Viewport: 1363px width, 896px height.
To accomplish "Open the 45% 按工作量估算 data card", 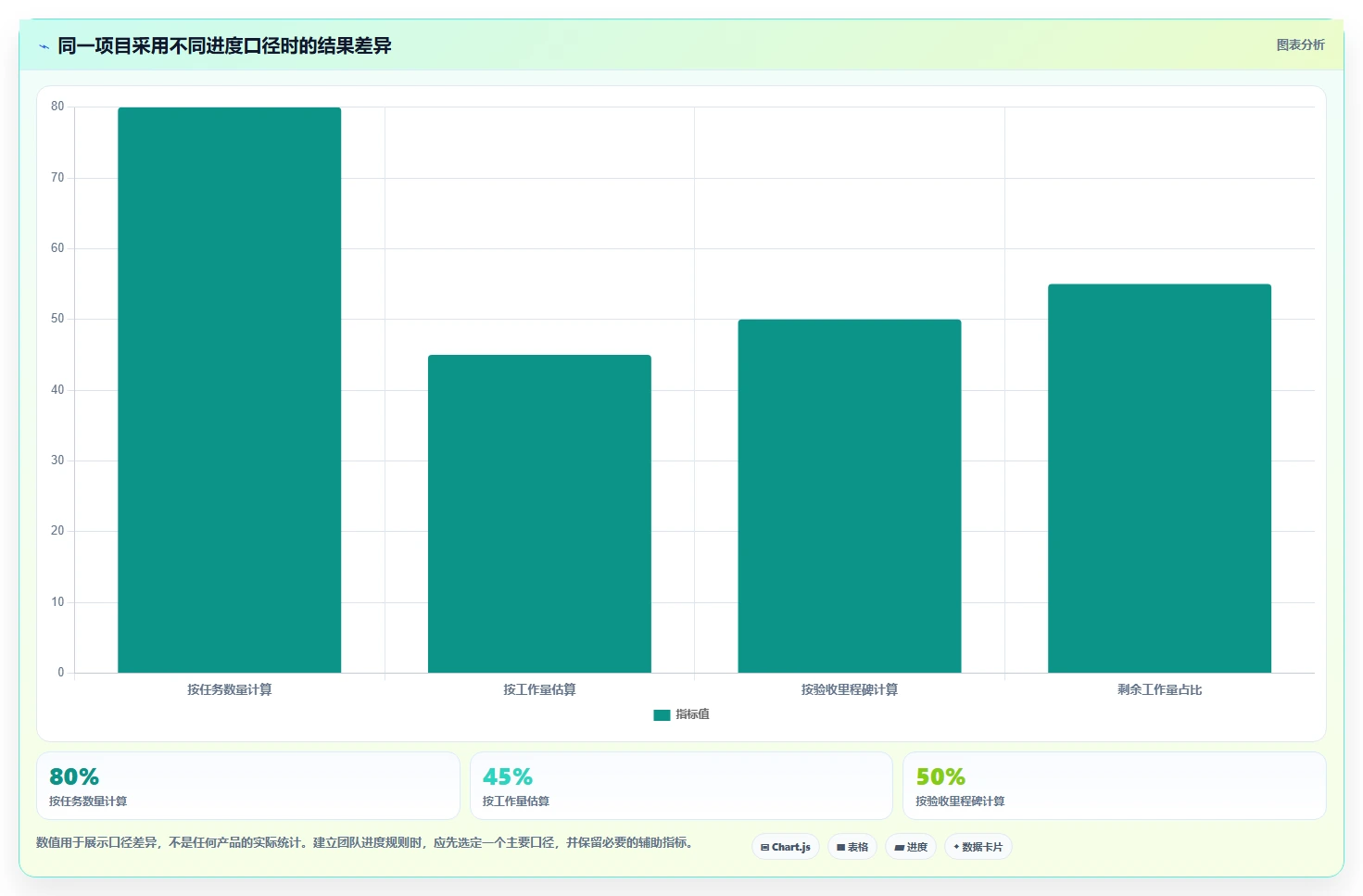I will click(681, 786).
